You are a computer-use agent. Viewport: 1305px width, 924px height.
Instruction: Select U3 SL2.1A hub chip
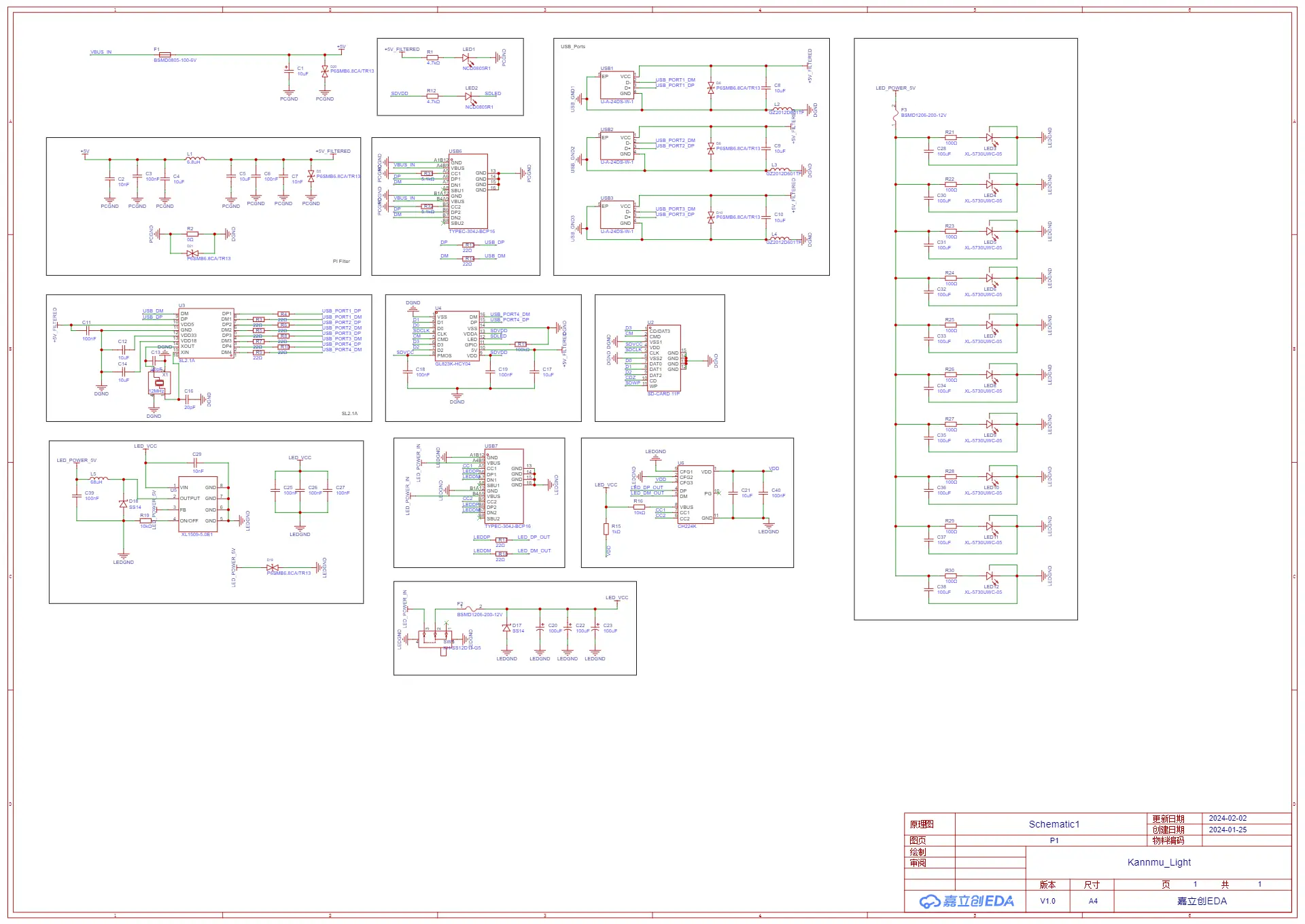[206, 334]
